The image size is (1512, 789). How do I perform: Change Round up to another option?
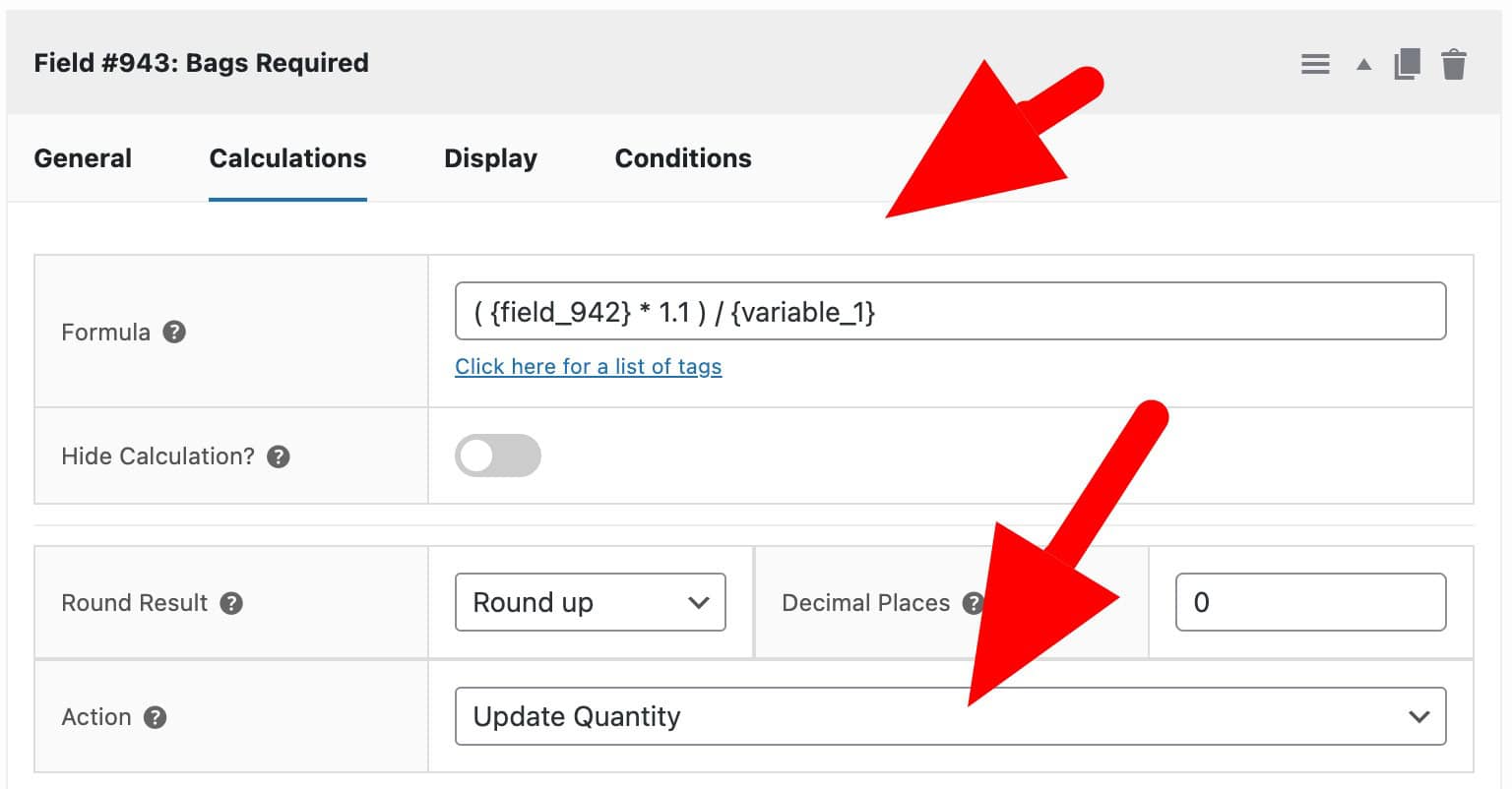tap(590, 602)
